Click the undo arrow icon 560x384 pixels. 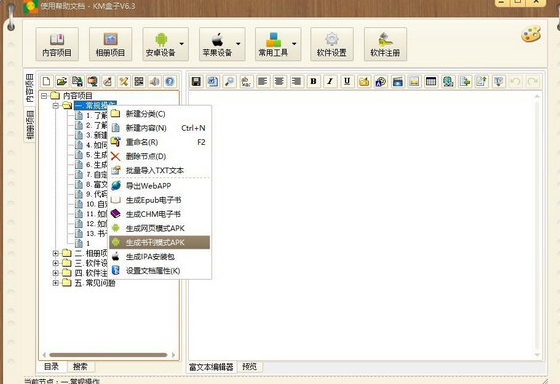point(515,81)
